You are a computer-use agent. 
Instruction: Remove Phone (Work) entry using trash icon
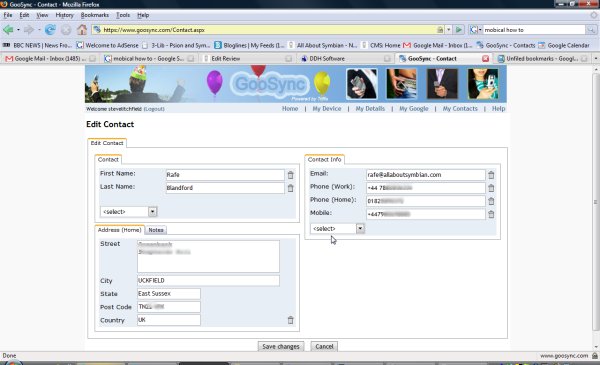click(491, 188)
